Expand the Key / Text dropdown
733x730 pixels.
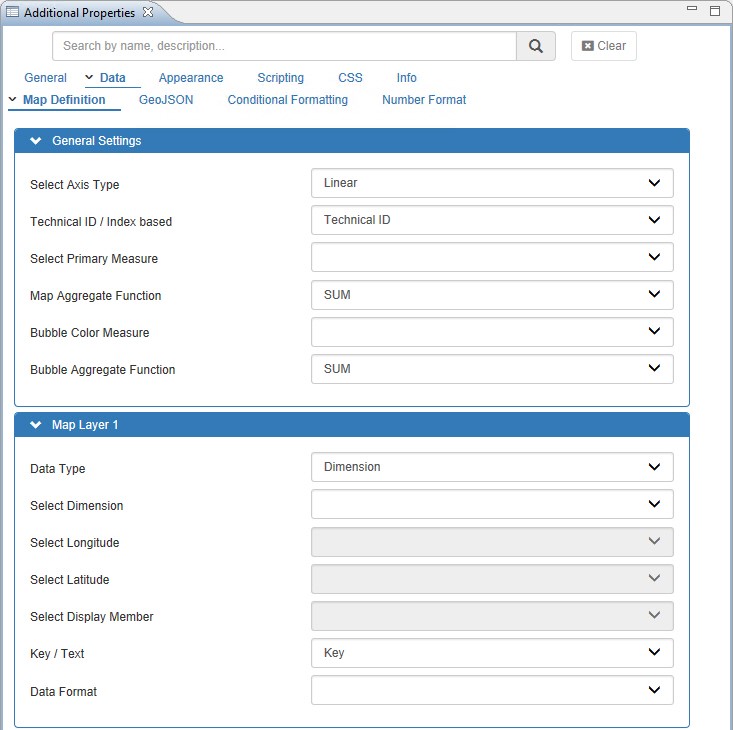(492, 653)
